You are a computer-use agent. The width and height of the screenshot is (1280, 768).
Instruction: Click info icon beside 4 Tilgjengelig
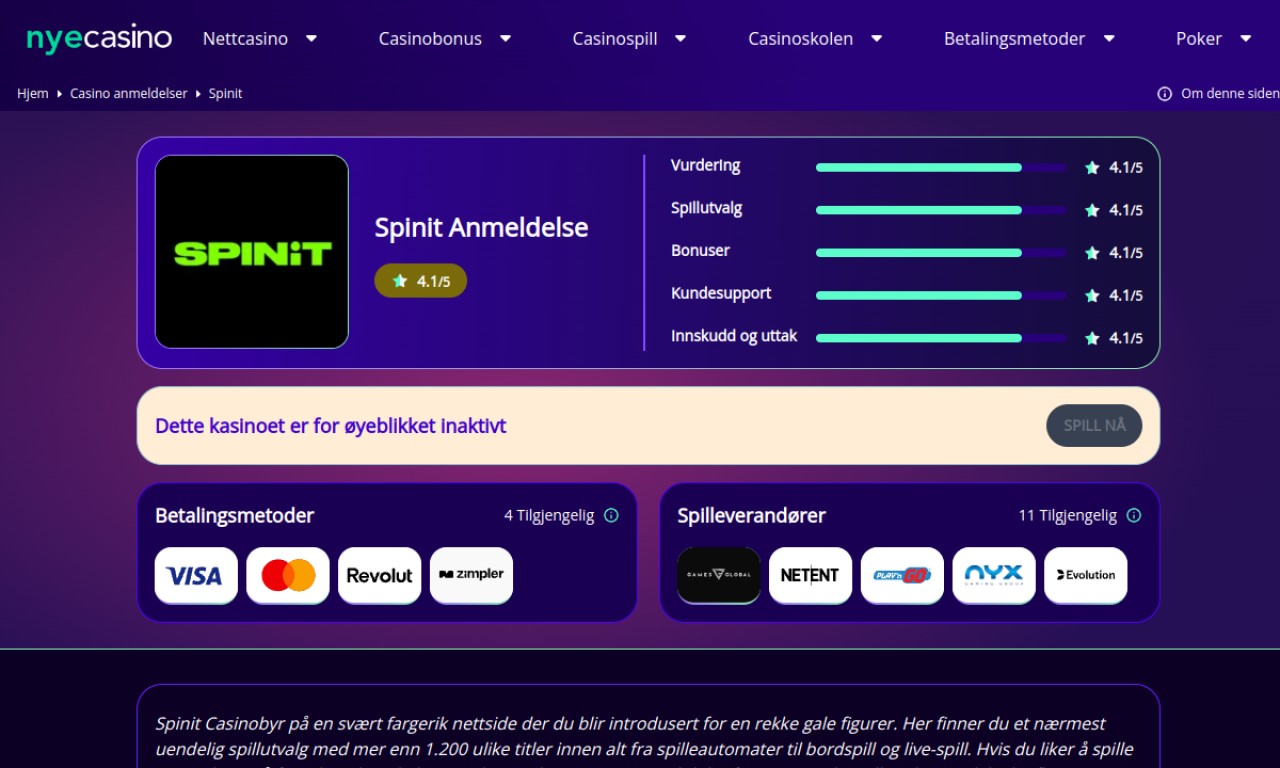[x=611, y=516]
